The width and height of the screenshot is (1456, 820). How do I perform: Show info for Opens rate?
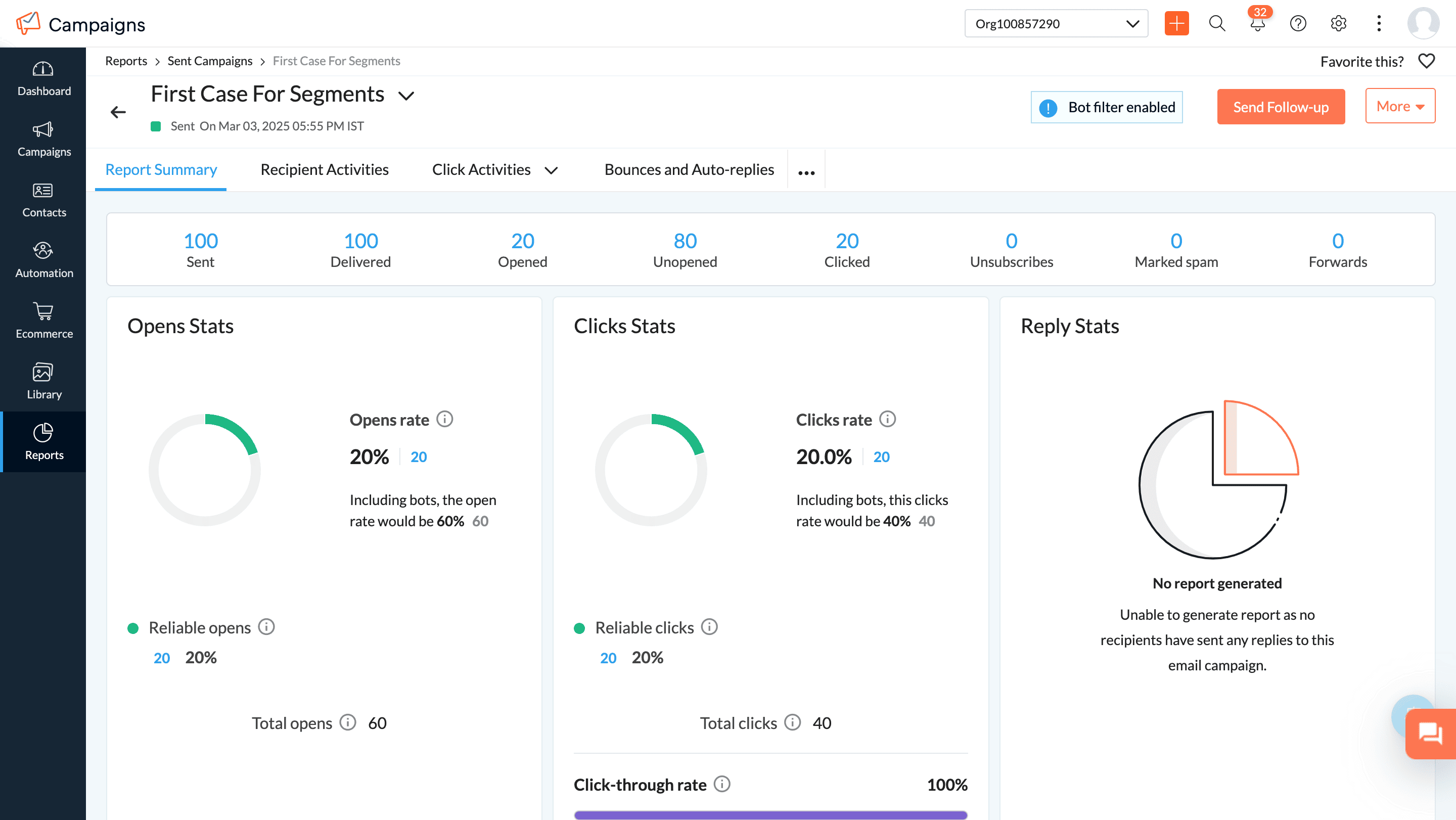point(445,419)
